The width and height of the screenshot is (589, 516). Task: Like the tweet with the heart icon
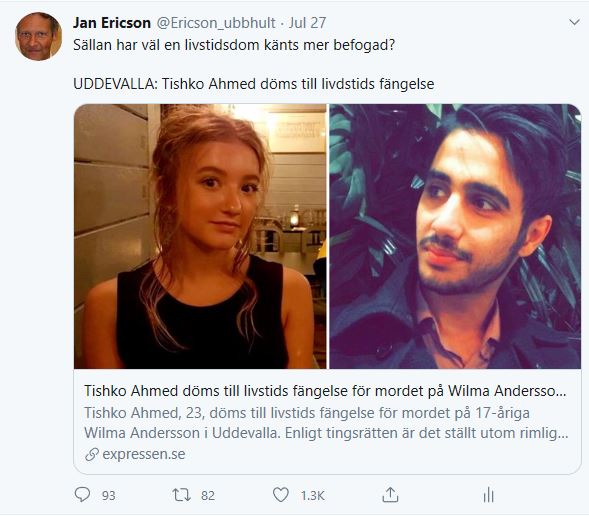pos(281,495)
